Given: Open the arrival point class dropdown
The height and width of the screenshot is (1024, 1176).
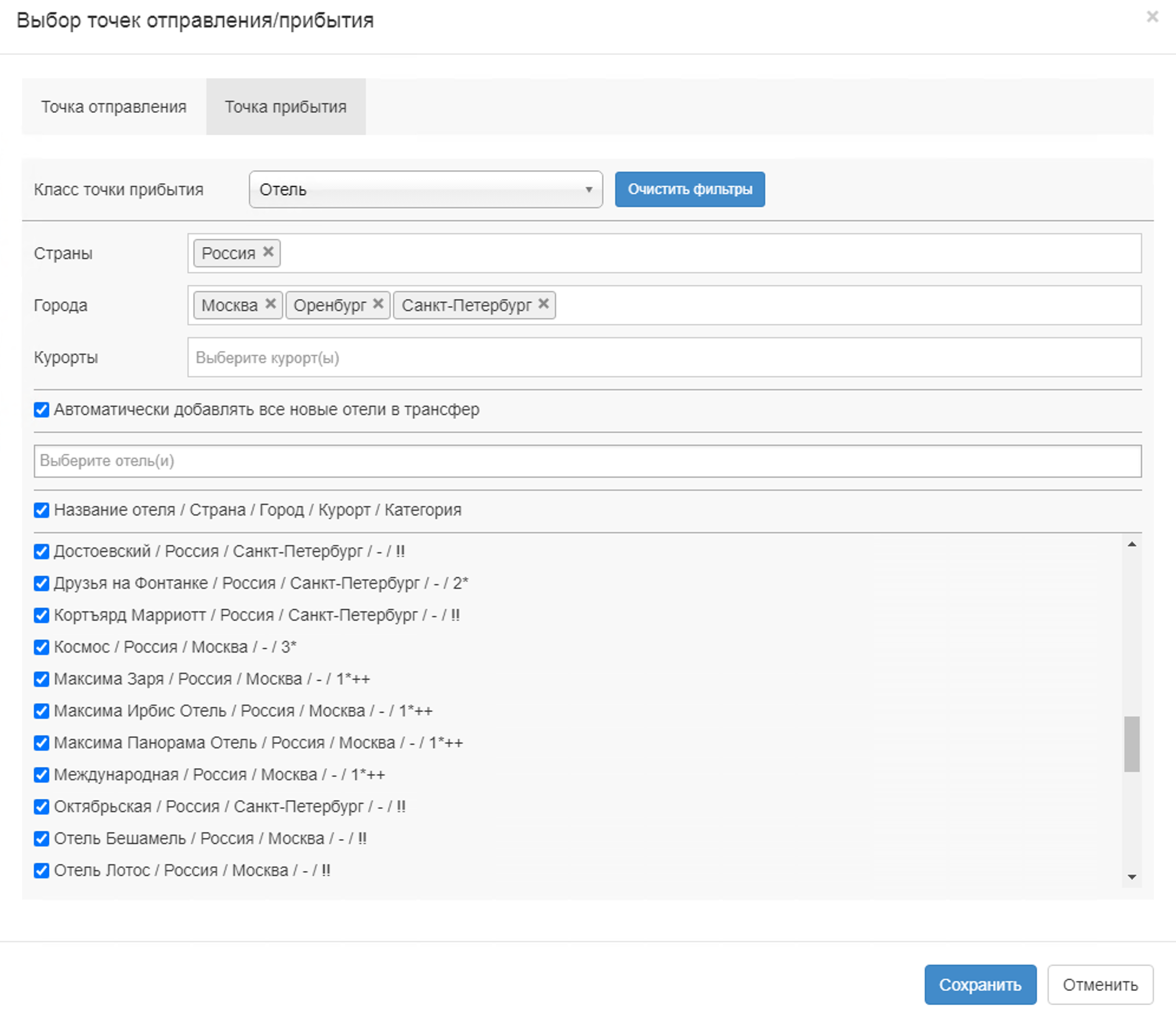Looking at the screenshot, I should tap(425, 190).
